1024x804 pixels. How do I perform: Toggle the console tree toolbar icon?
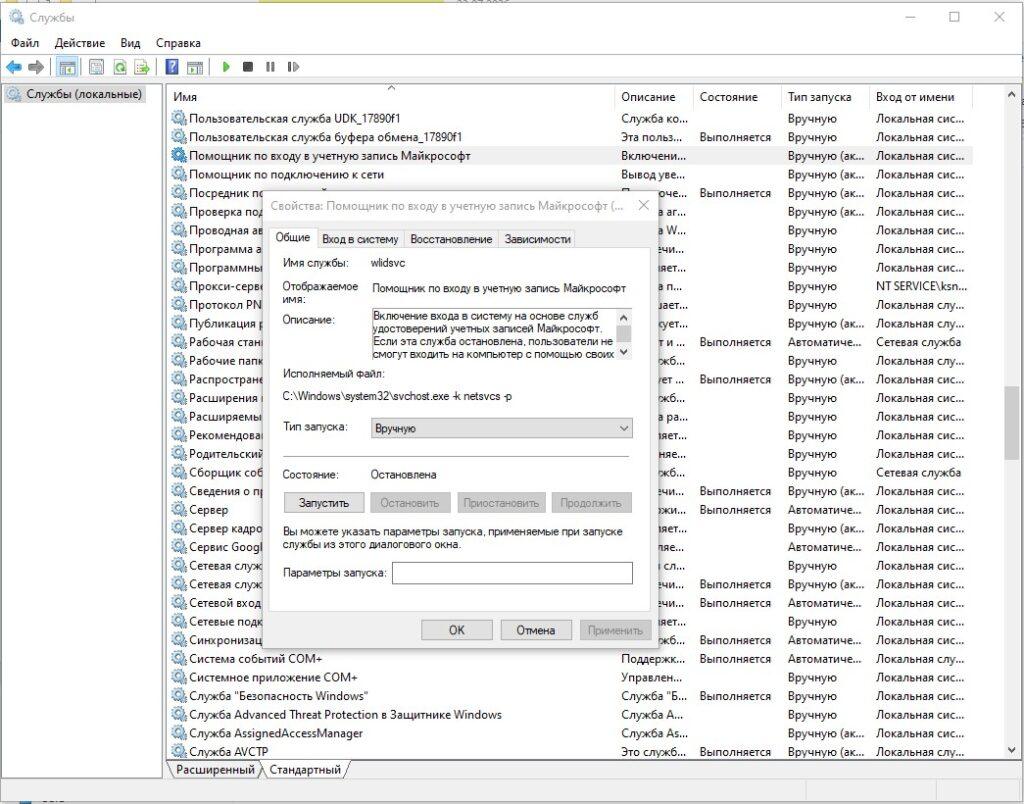pyautogui.click(x=67, y=67)
